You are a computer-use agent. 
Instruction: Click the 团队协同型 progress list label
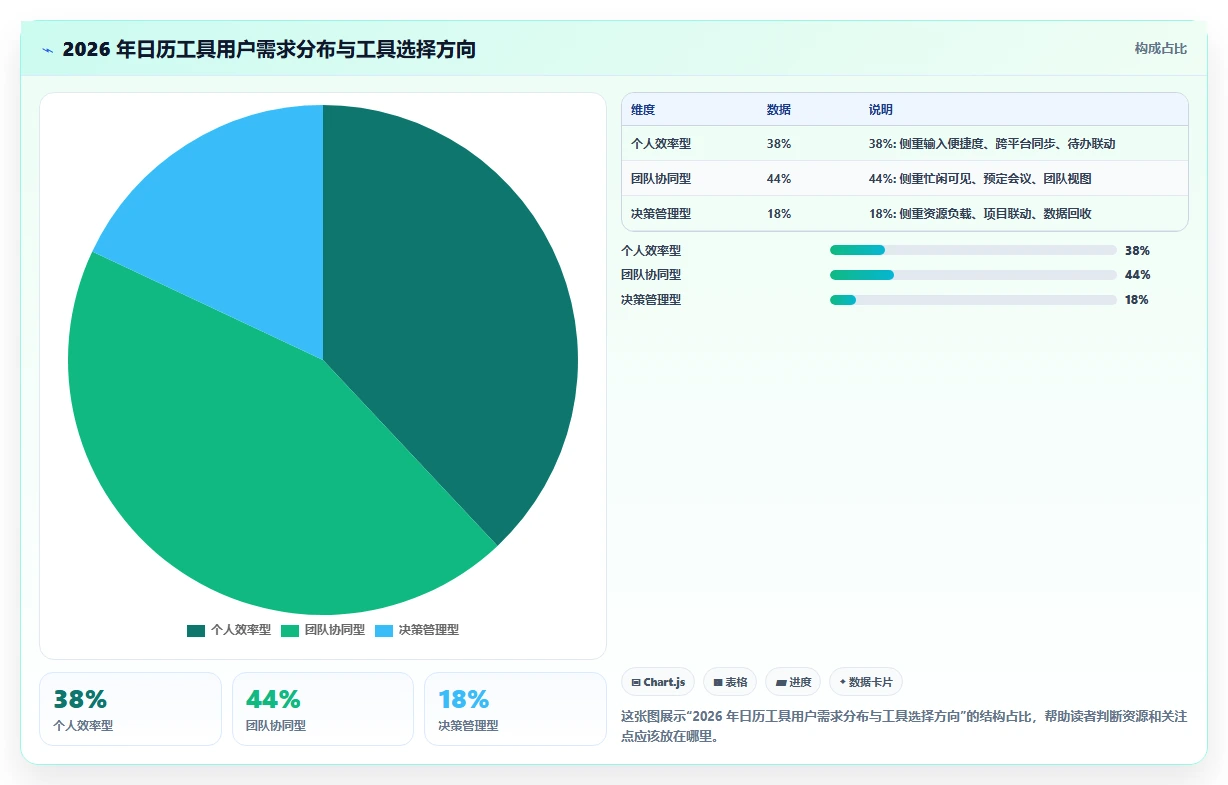pyautogui.click(x=651, y=275)
